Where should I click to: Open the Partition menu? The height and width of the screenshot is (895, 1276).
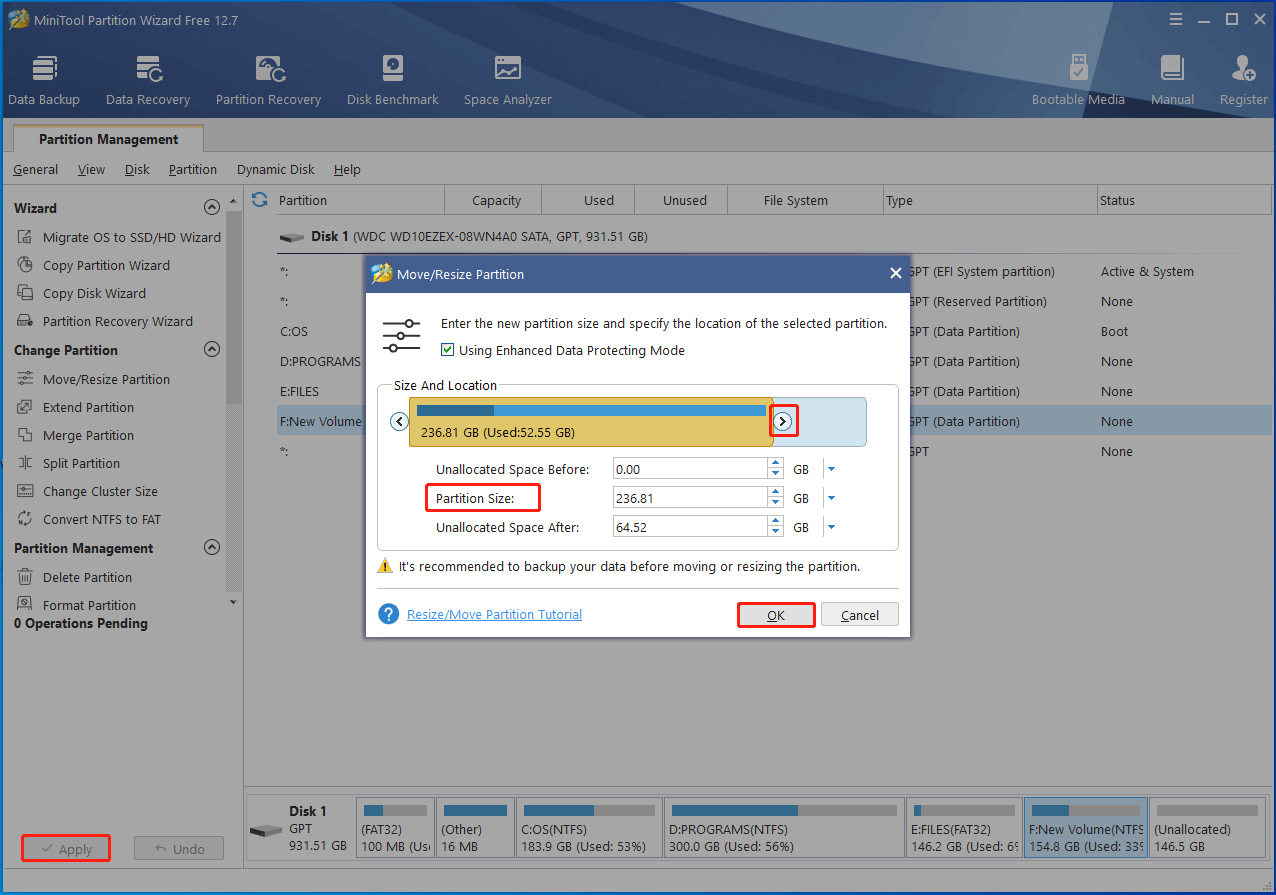pos(193,169)
